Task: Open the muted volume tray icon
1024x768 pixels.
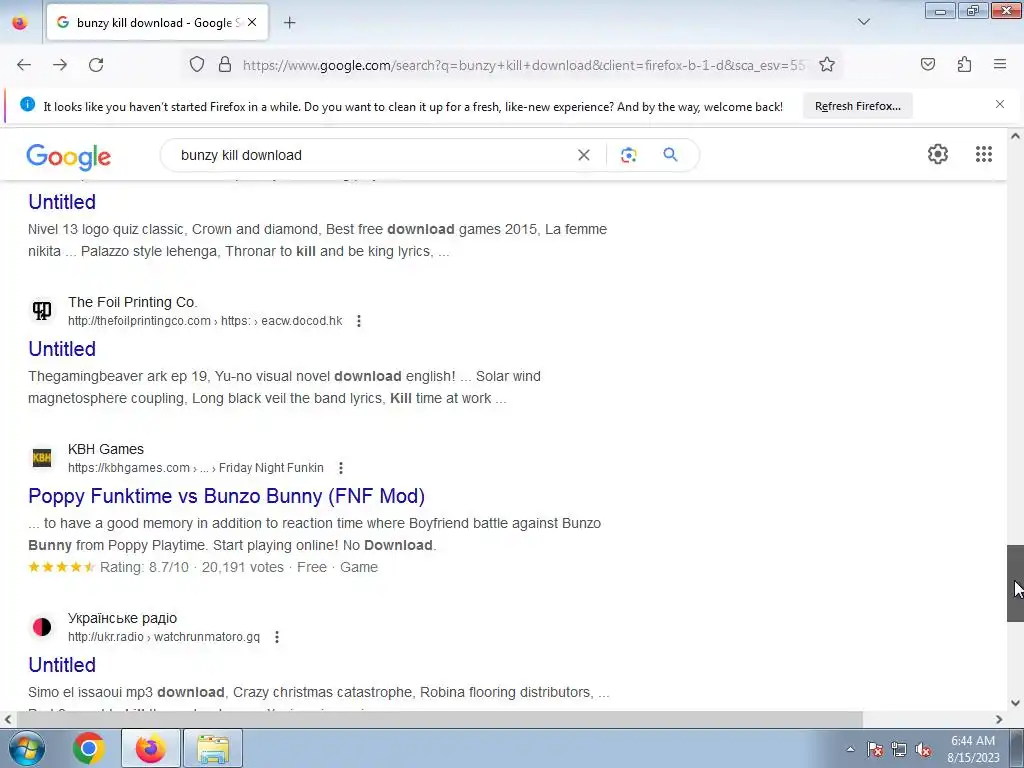Action: click(x=923, y=750)
